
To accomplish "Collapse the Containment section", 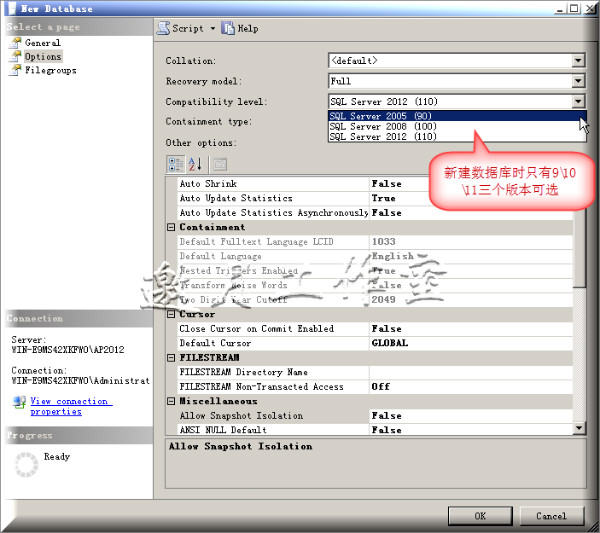I will coord(171,227).
